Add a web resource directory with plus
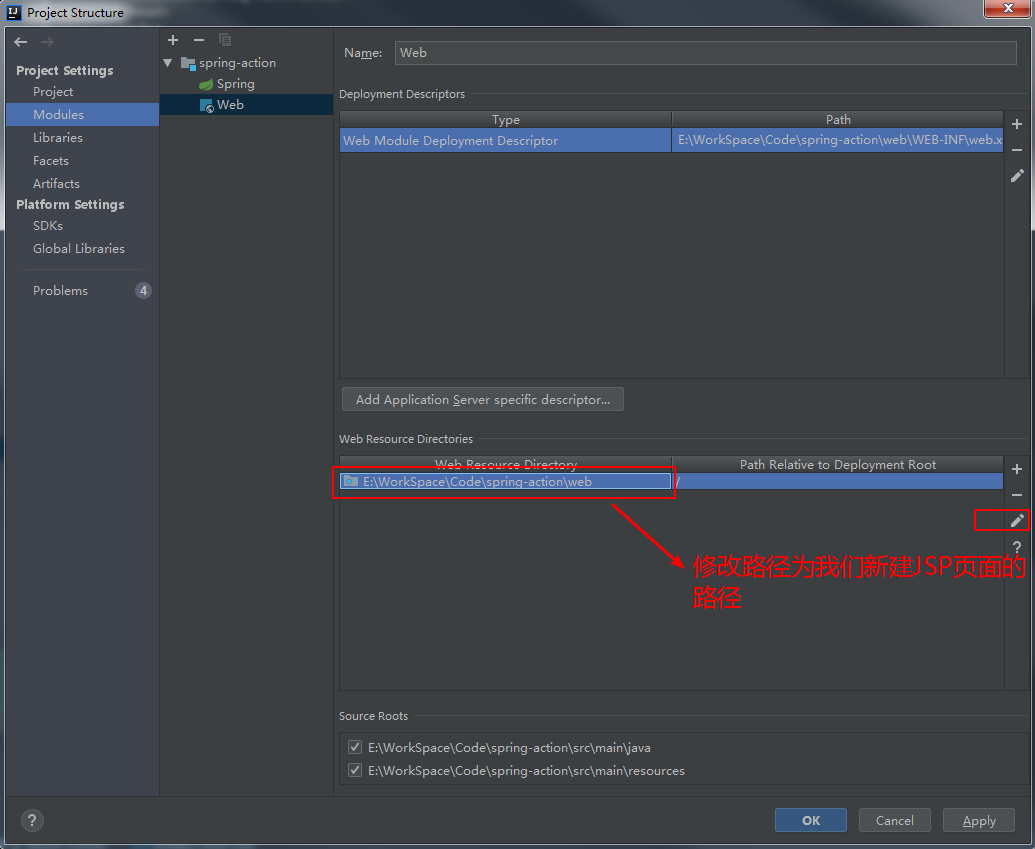 point(1017,469)
